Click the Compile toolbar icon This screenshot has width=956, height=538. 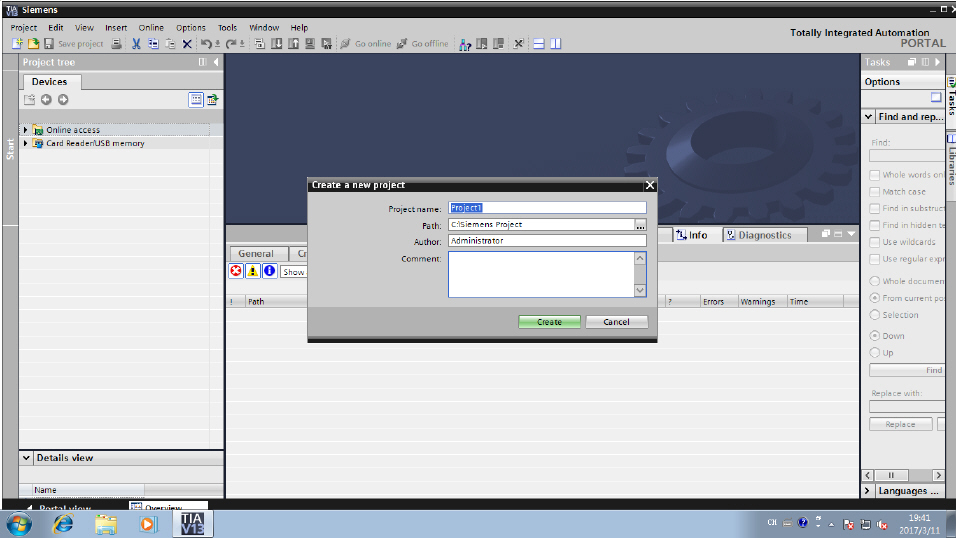click(260, 44)
